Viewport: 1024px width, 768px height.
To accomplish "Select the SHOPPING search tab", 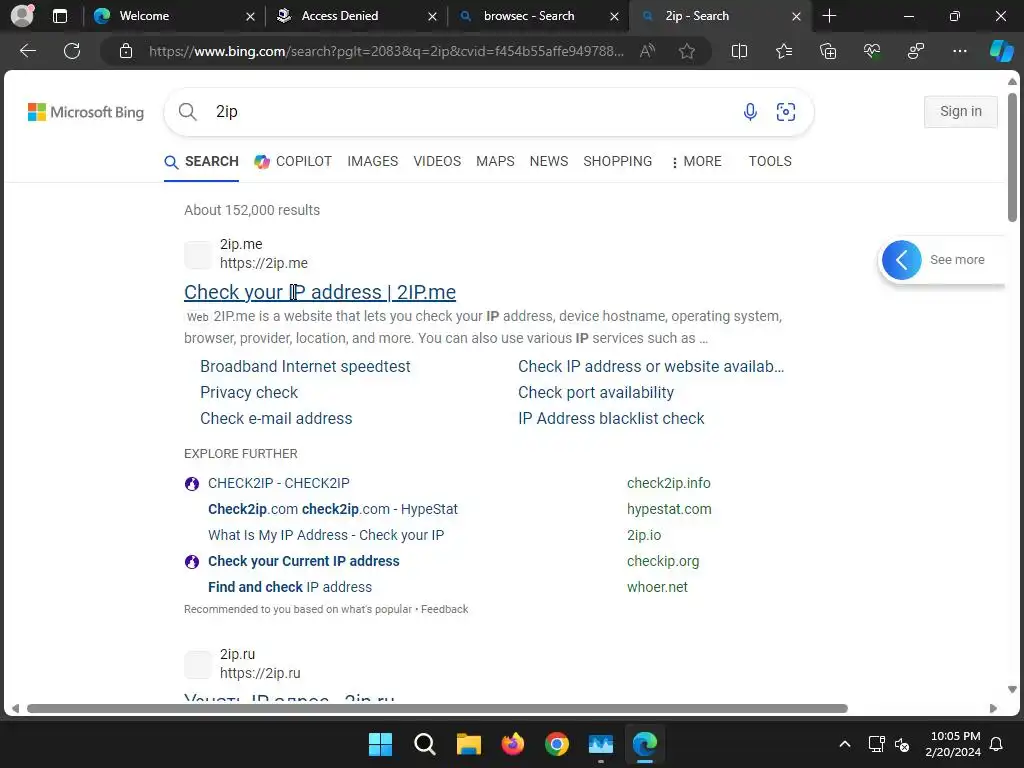I will pos(617,161).
